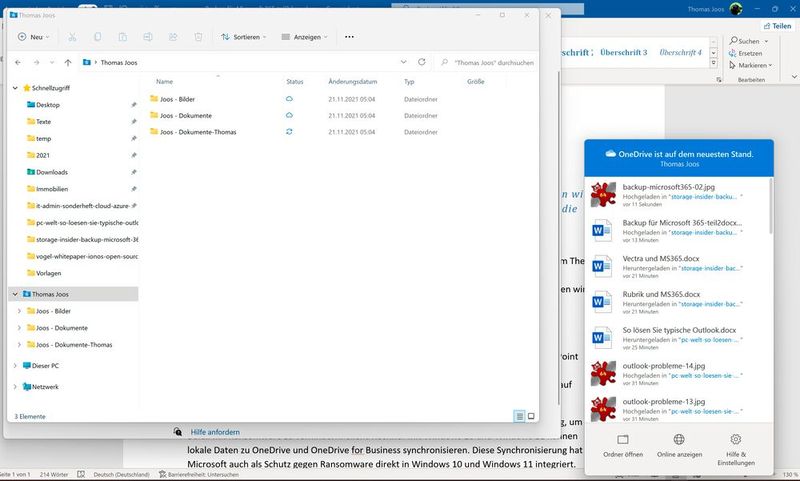800x481 pixels.
Task: Sort by Änderungsdatum column header
Action: [353, 82]
